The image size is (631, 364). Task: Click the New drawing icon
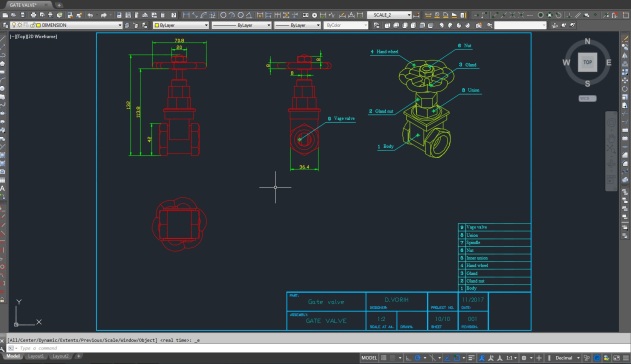coord(5,15)
